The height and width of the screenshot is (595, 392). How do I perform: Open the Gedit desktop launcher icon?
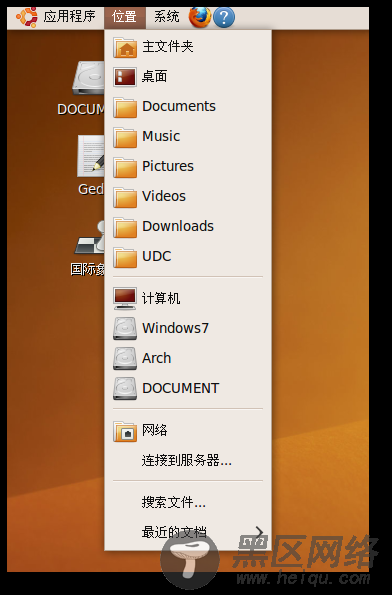tap(91, 156)
